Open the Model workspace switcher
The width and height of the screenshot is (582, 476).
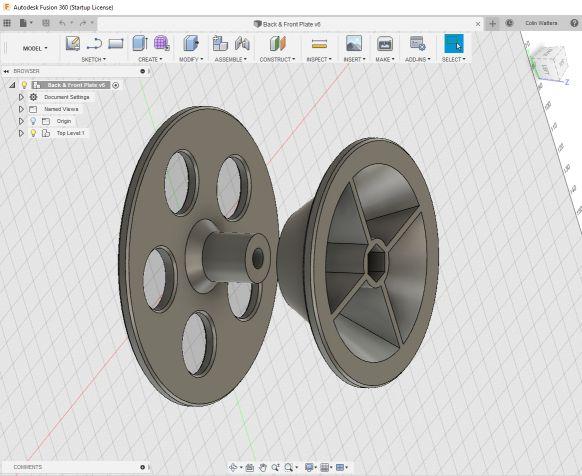click(x=35, y=48)
